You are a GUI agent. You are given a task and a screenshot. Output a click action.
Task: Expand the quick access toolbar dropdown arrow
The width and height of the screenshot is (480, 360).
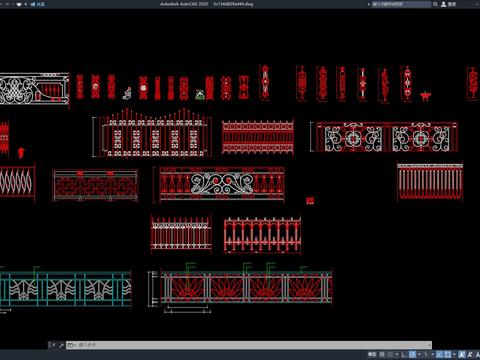(26, 4)
